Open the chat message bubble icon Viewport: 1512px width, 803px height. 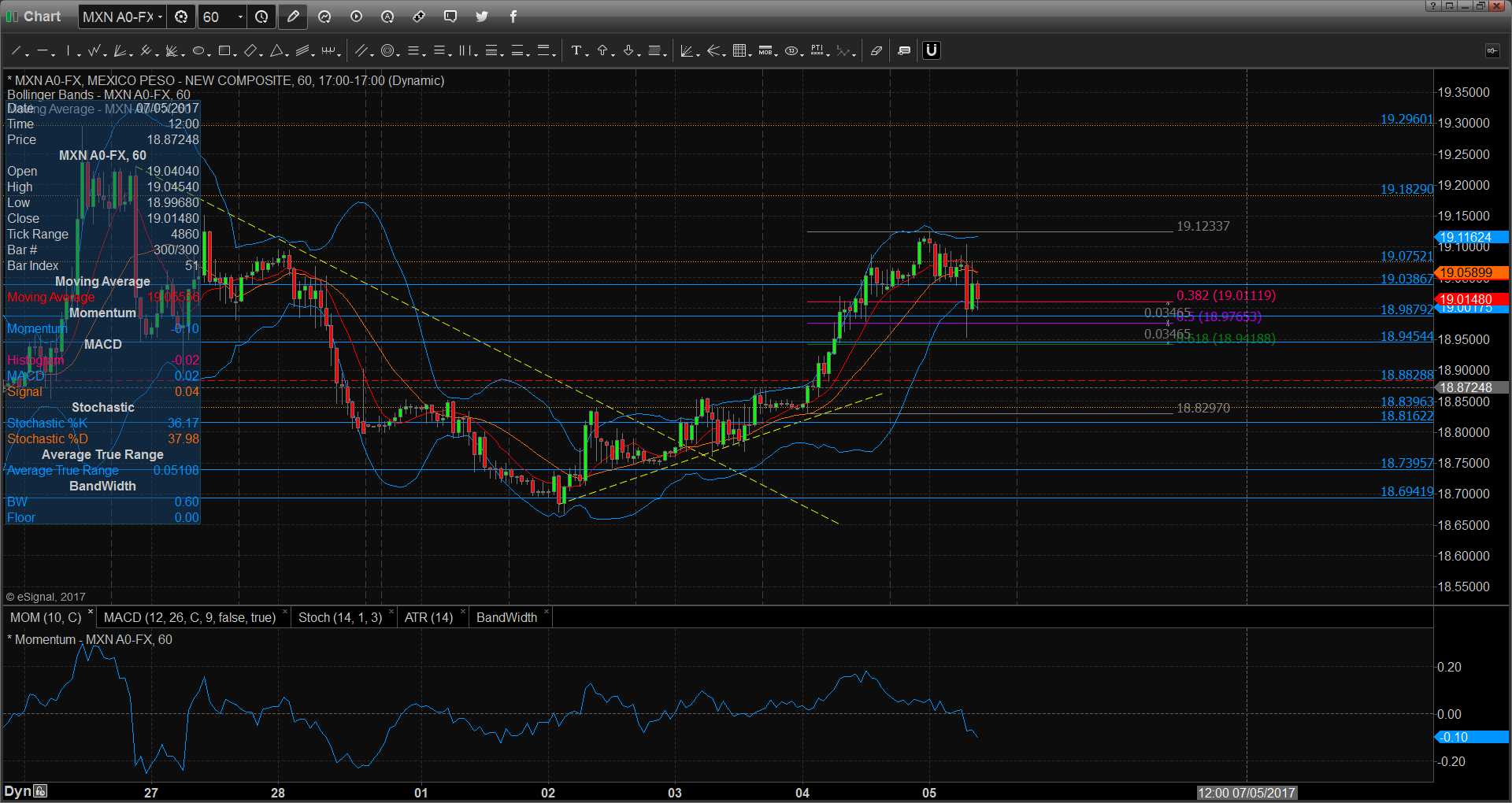(x=450, y=17)
